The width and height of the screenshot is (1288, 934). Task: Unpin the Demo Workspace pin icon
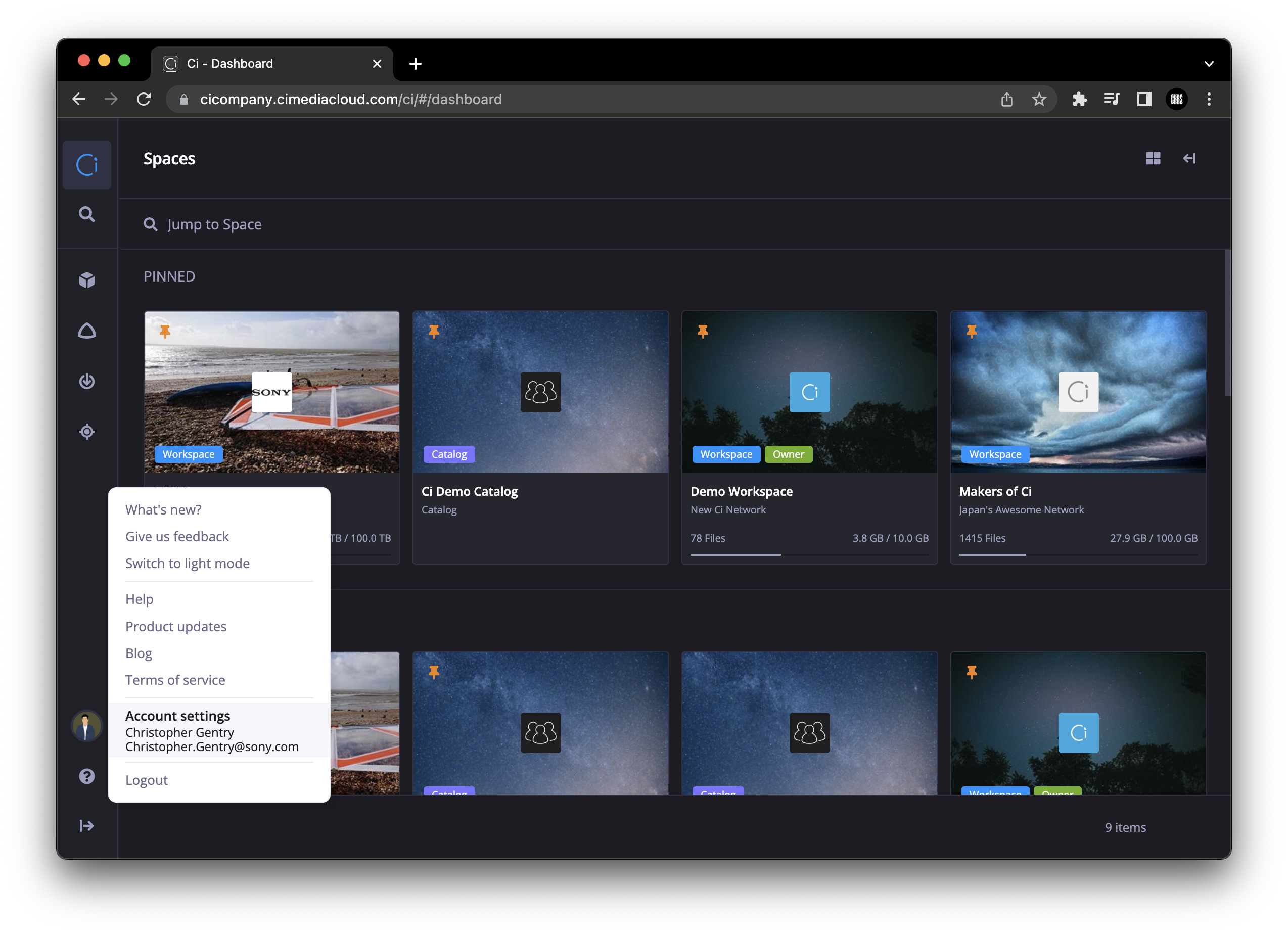(703, 331)
